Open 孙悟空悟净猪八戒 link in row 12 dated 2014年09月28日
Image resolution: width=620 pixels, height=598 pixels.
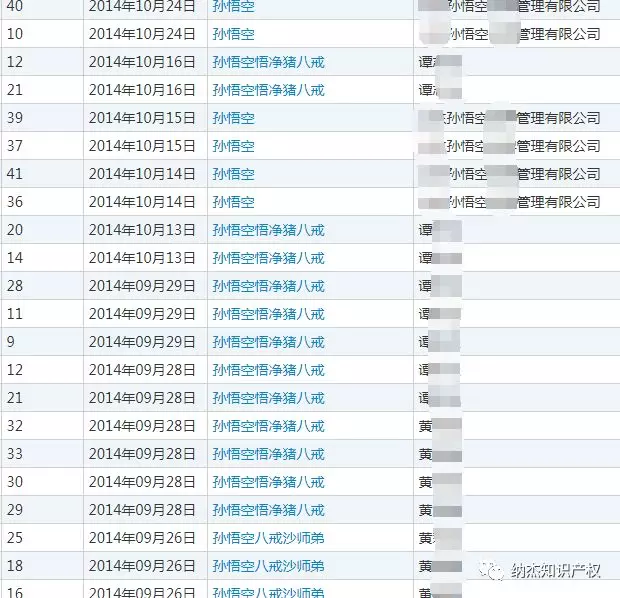[268, 370]
